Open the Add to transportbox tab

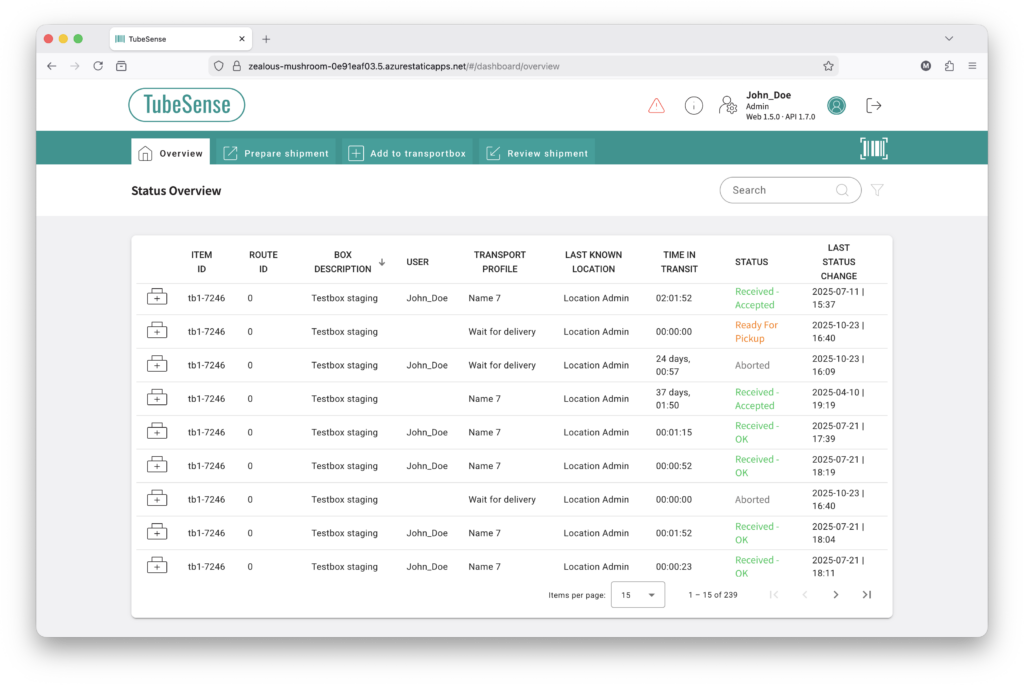click(405, 153)
